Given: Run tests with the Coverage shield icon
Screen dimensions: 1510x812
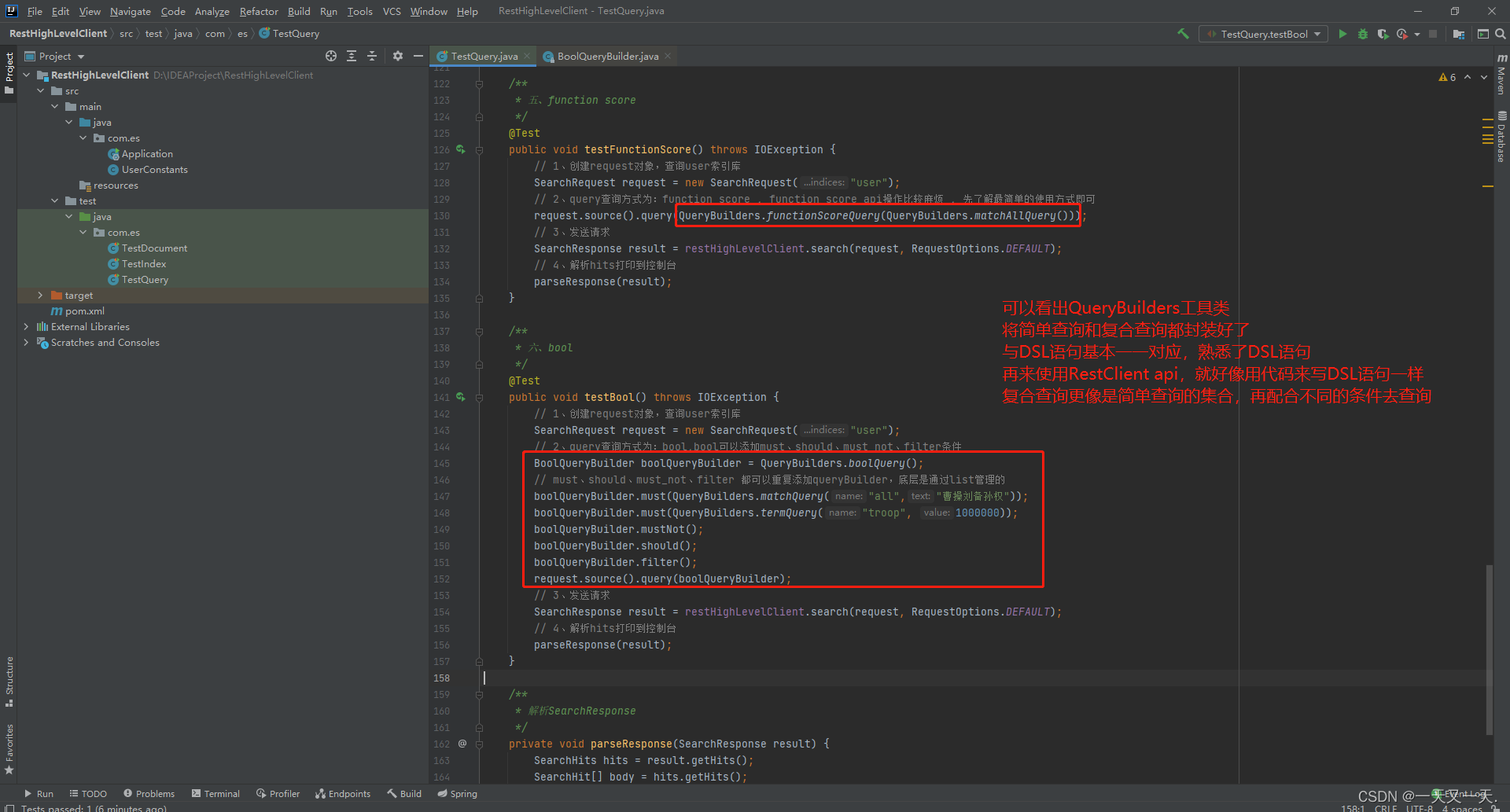Looking at the screenshot, I should [1382, 34].
